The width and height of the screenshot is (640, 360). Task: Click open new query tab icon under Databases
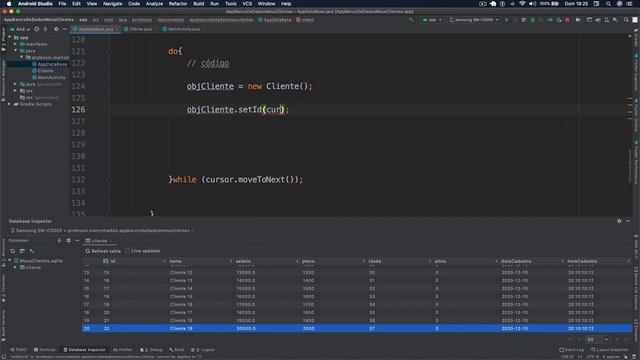click(x=22, y=251)
